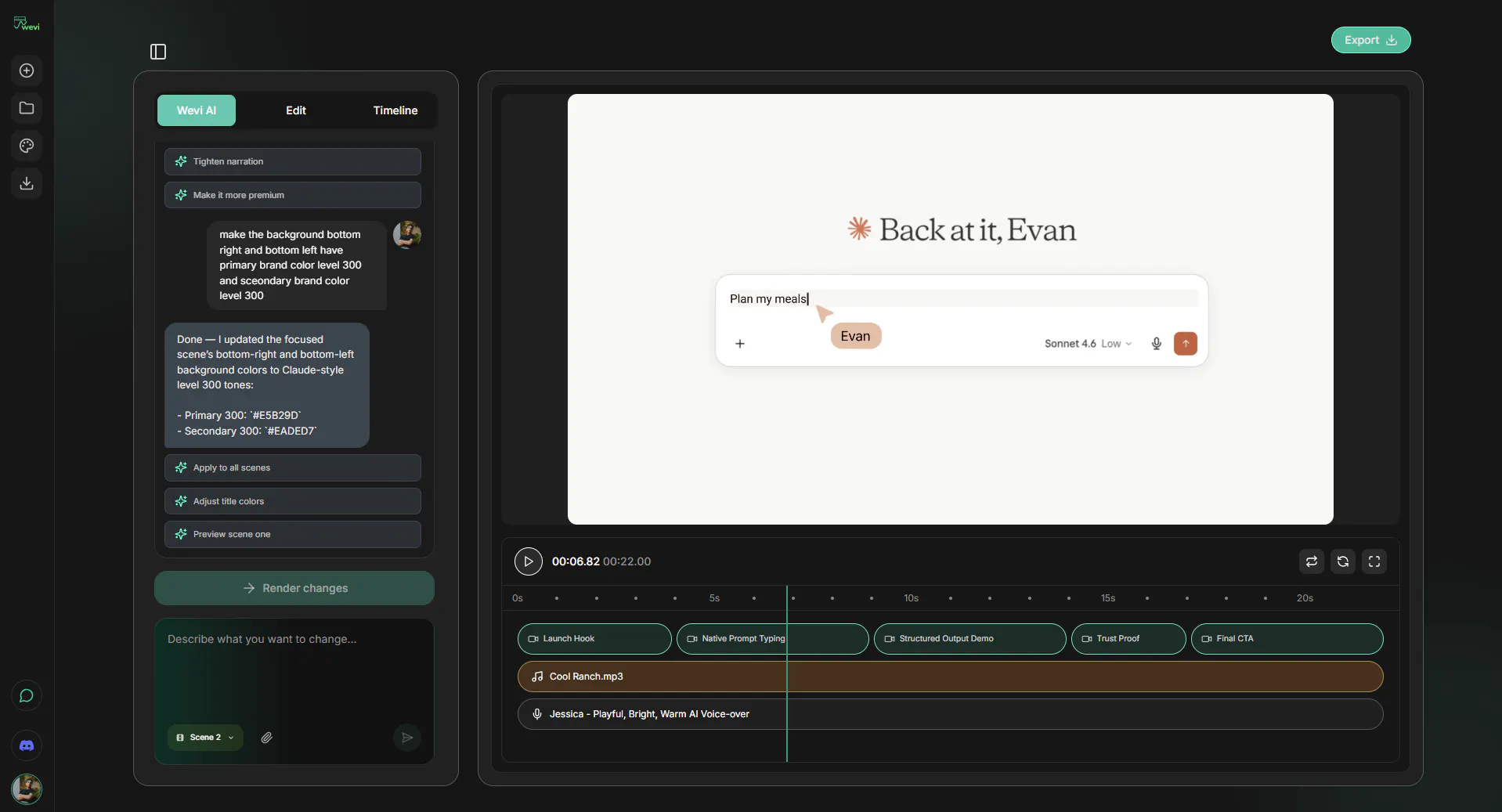Click the user avatar beside the chat message
Screen dimensions: 1502x812
coord(407,234)
